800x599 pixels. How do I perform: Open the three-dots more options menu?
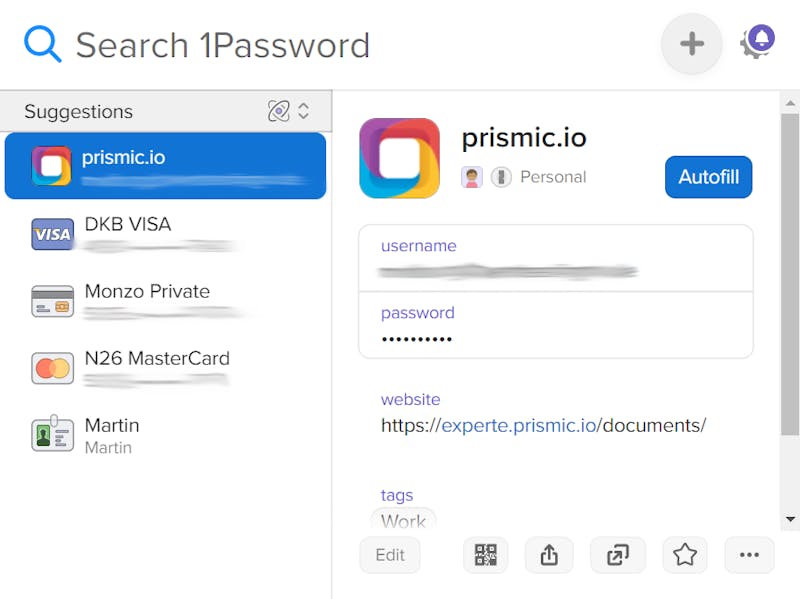pyautogui.click(x=749, y=555)
